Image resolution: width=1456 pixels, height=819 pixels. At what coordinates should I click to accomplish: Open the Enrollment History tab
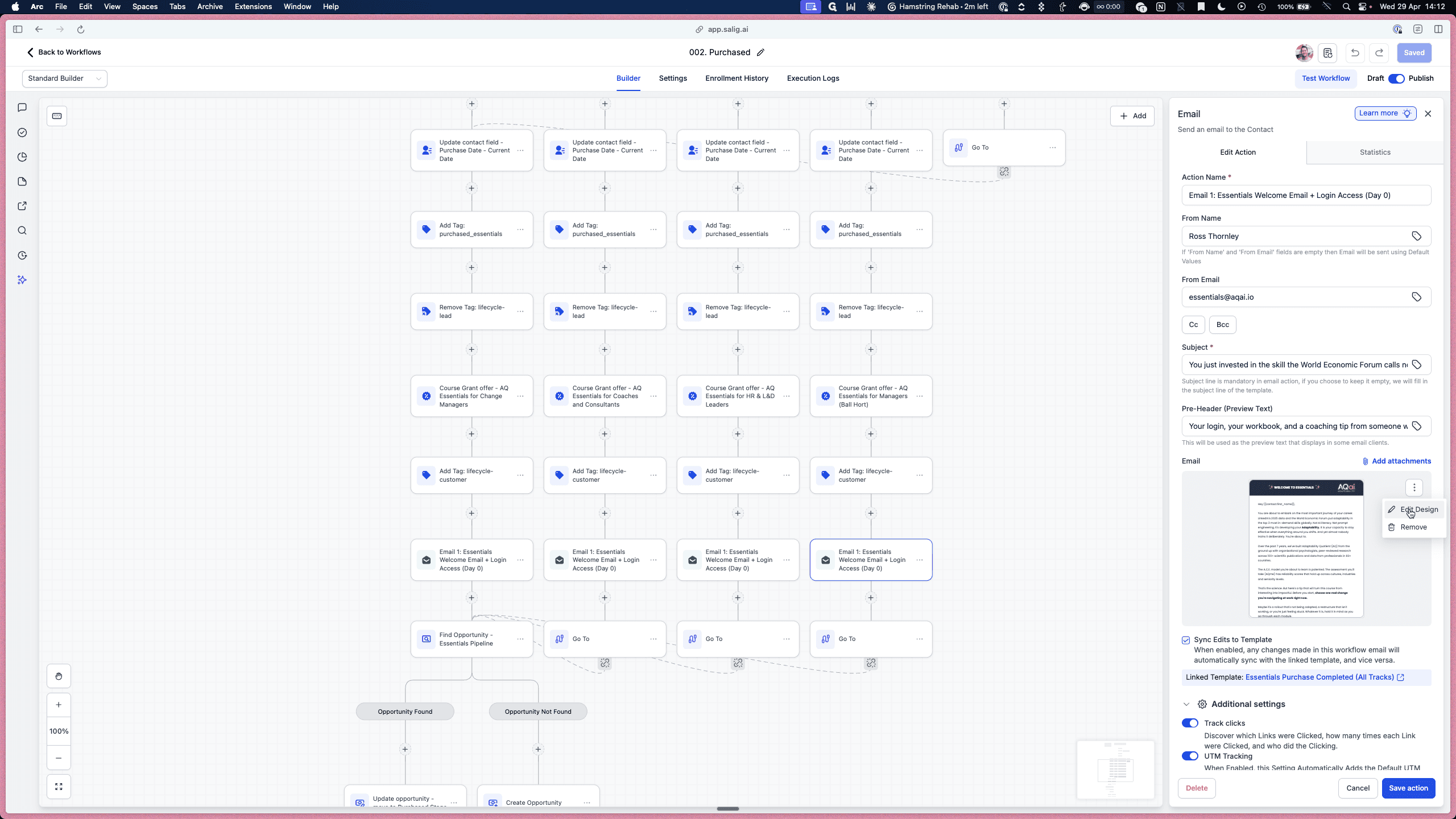pyautogui.click(x=737, y=78)
